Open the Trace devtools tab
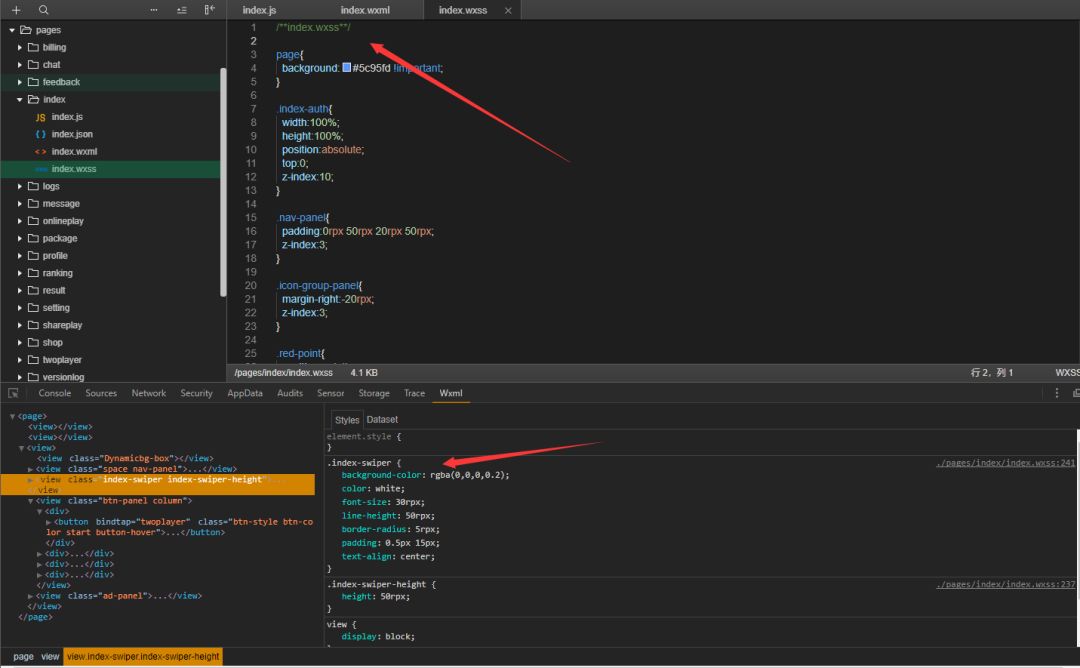The width and height of the screenshot is (1080, 668). 415,393
